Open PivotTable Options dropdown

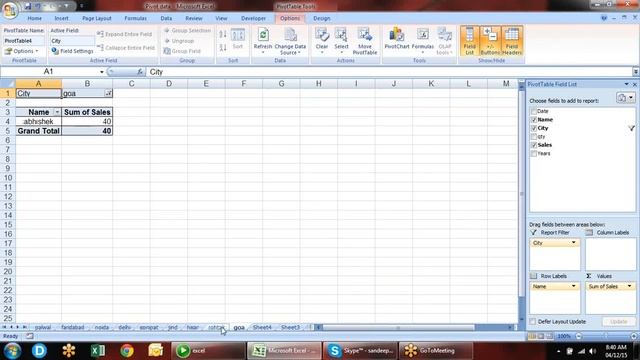click(22, 51)
